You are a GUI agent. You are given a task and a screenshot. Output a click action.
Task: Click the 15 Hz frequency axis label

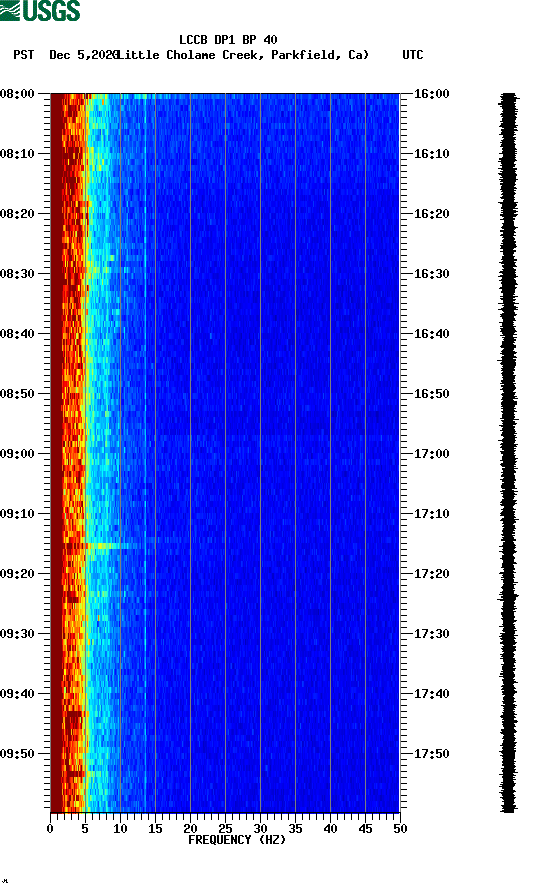(155, 829)
